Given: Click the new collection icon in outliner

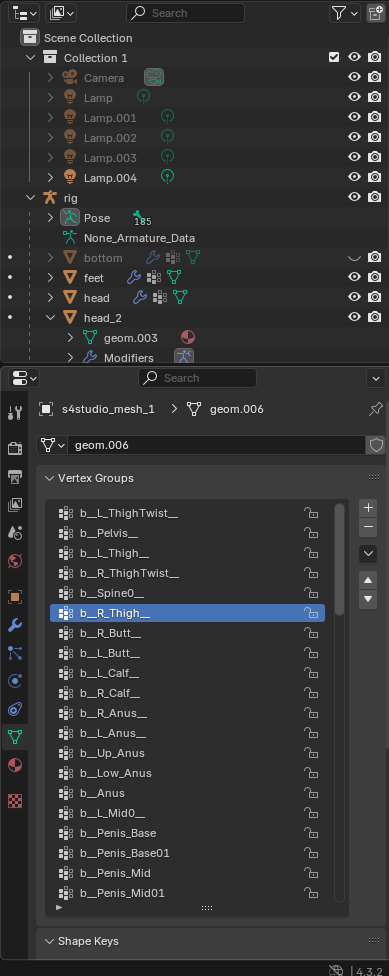Looking at the screenshot, I should pyautogui.click(x=375, y=13).
